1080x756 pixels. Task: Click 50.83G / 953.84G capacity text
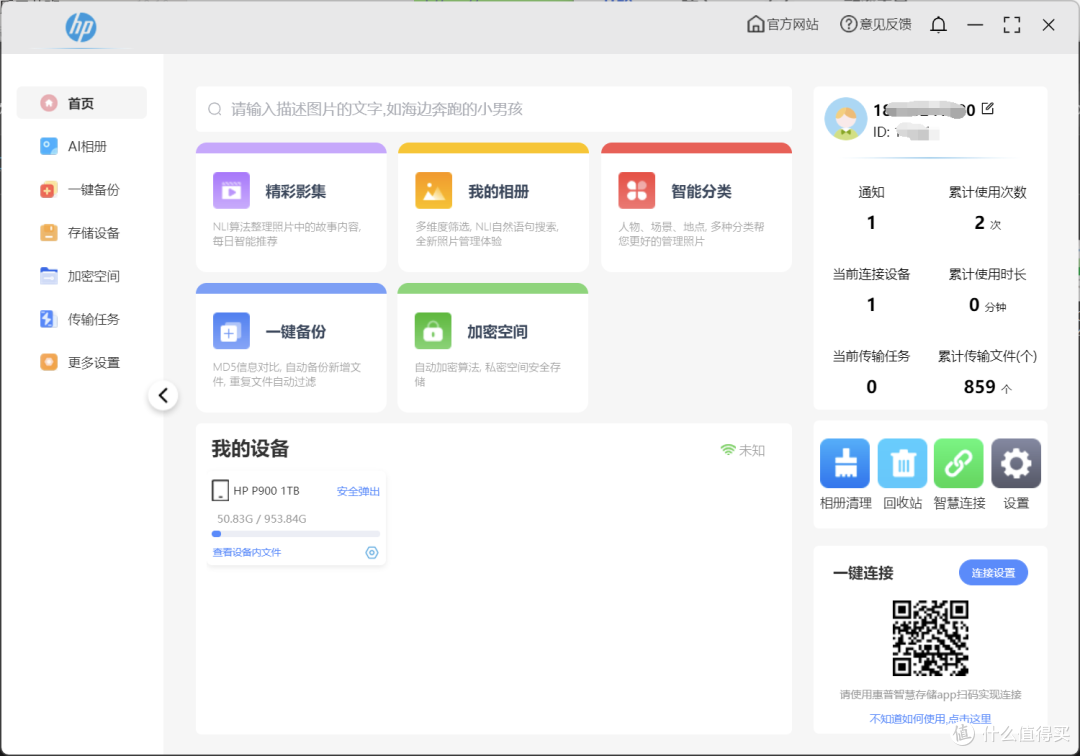coord(262,518)
